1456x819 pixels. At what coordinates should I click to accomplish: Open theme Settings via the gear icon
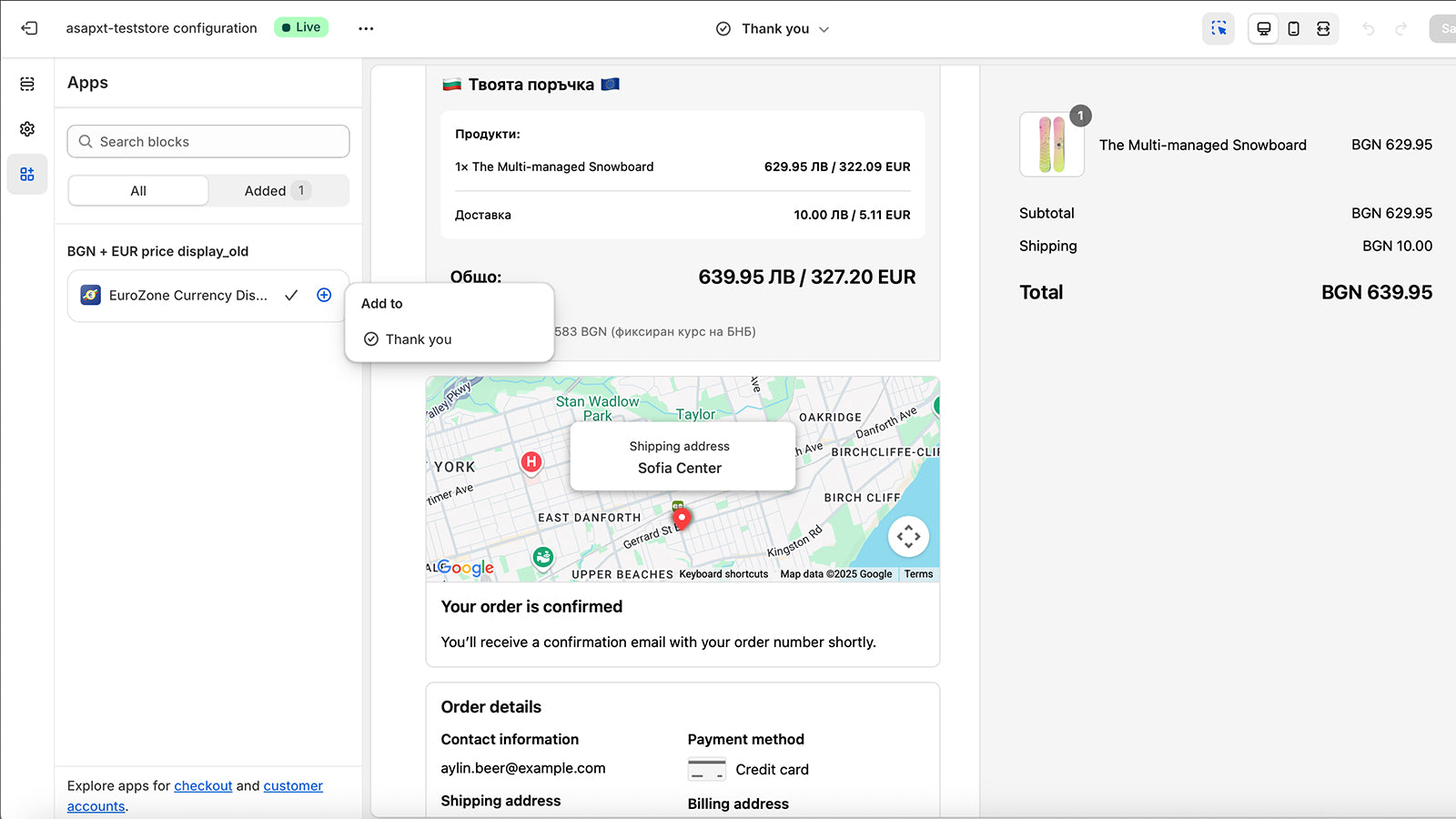26,128
